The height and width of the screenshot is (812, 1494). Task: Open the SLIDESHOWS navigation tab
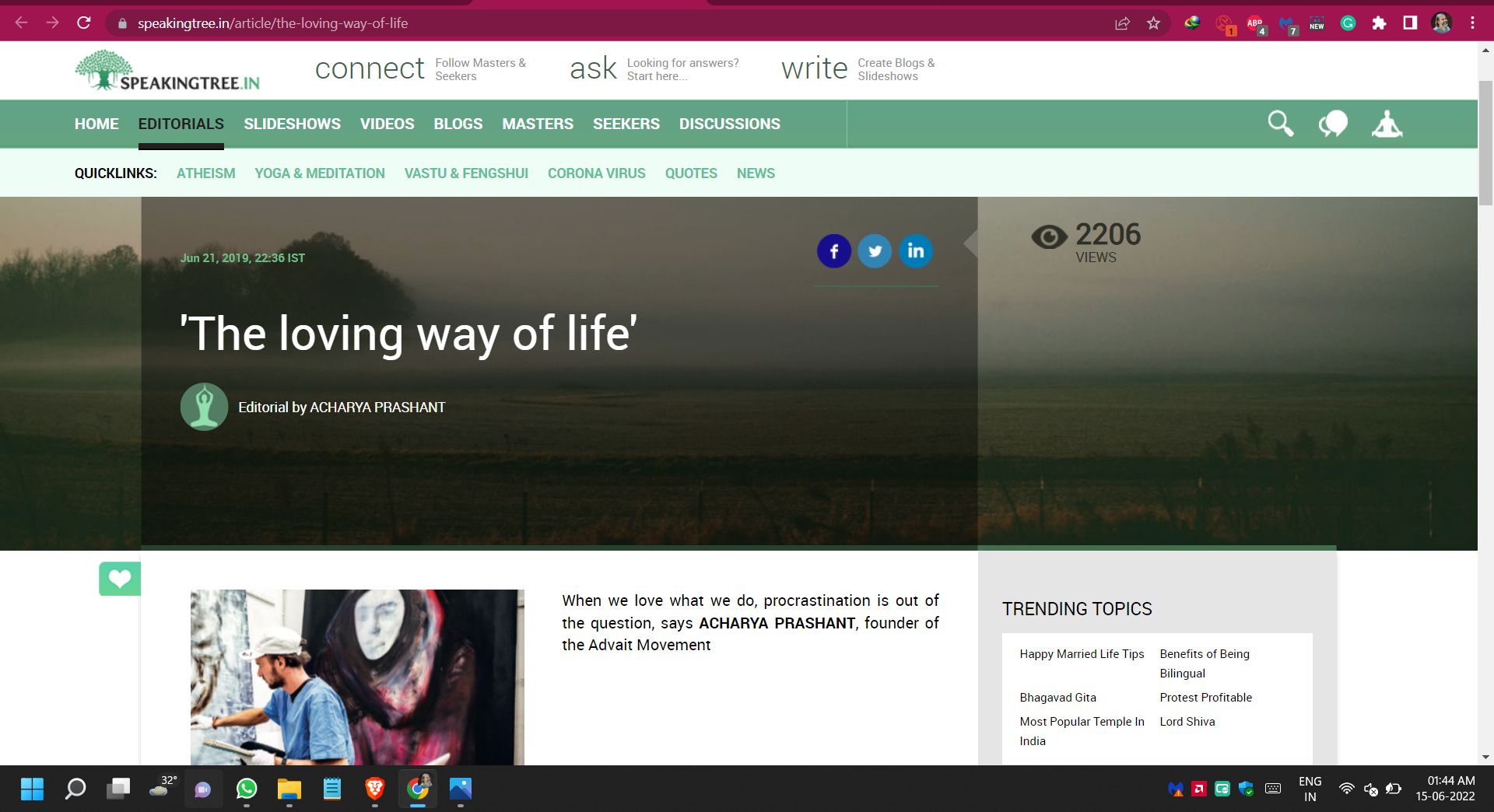[x=292, y=124]
